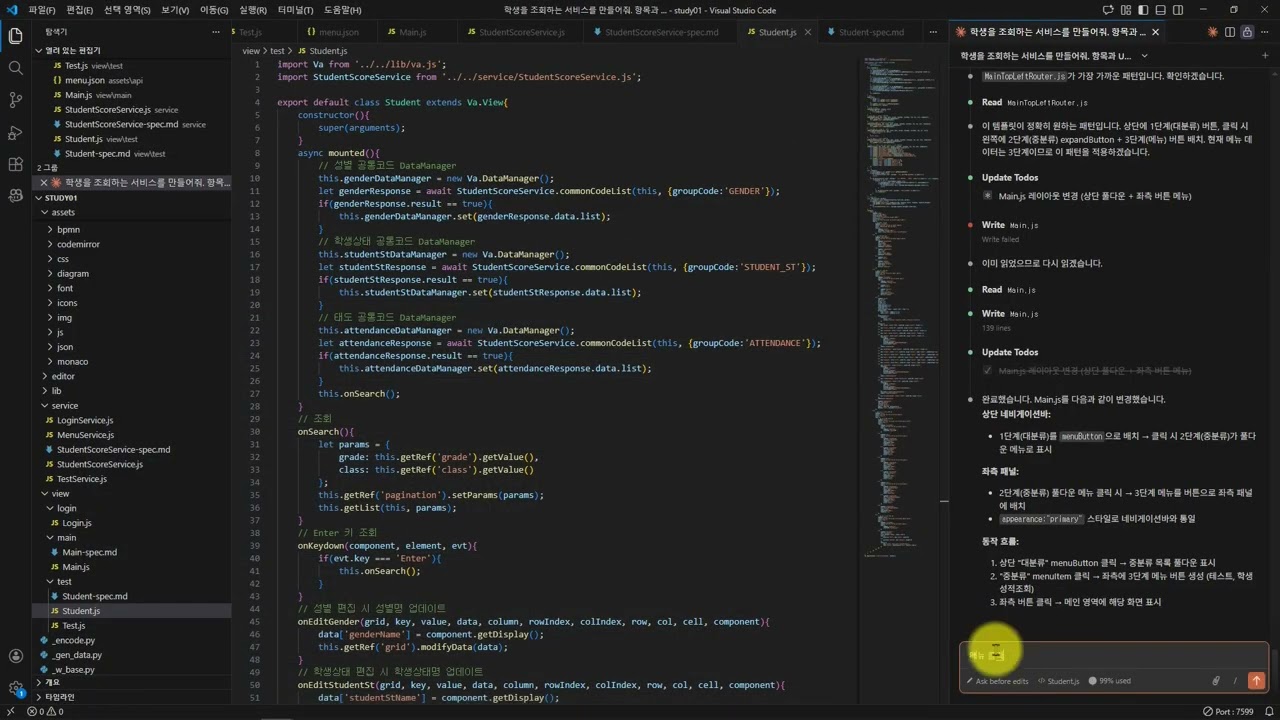The width and height of the screenshot is (1280, 720).
Task: Start a new chat with plus icon
Action: 1264,56
